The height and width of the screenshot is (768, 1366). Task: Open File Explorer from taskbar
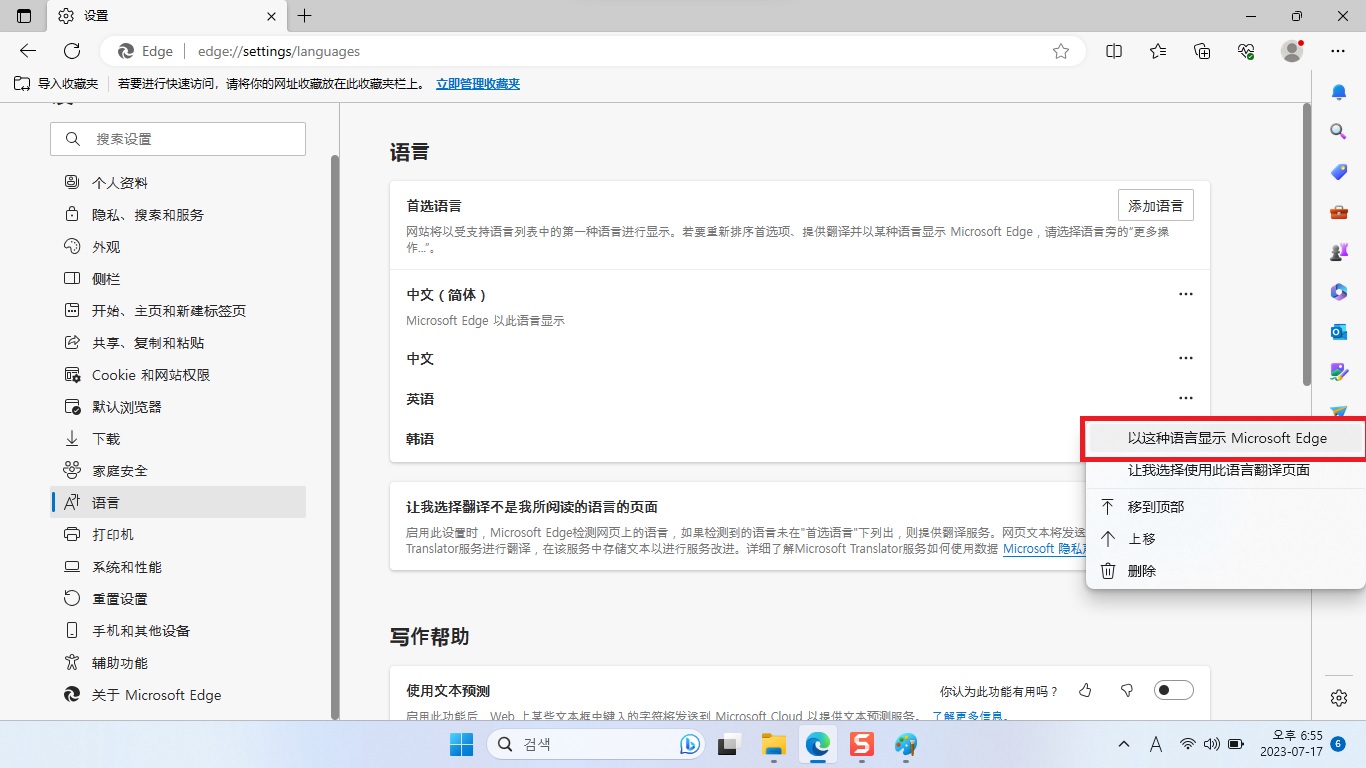click(x=773, y=744)
